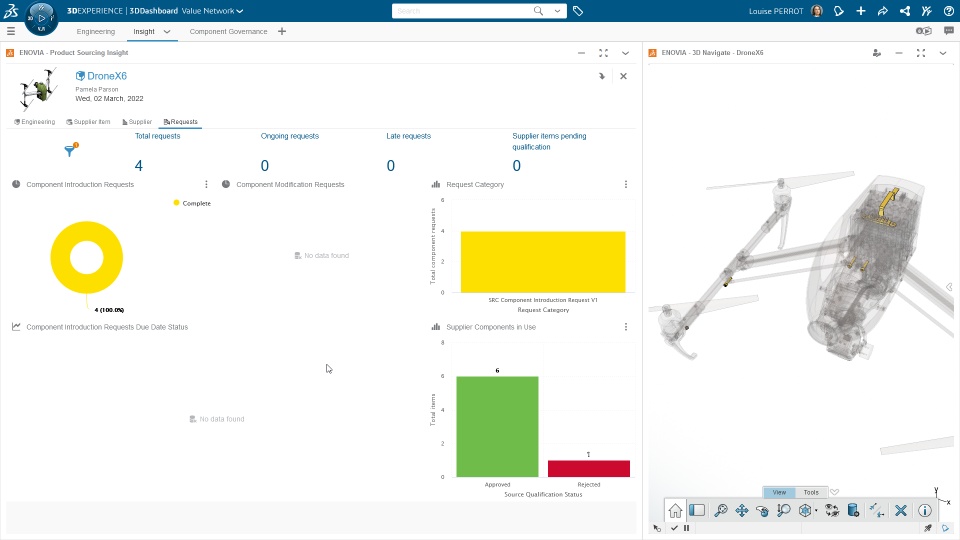Click into the top search field
Screen dimensions: 960x540
[462, 11]
